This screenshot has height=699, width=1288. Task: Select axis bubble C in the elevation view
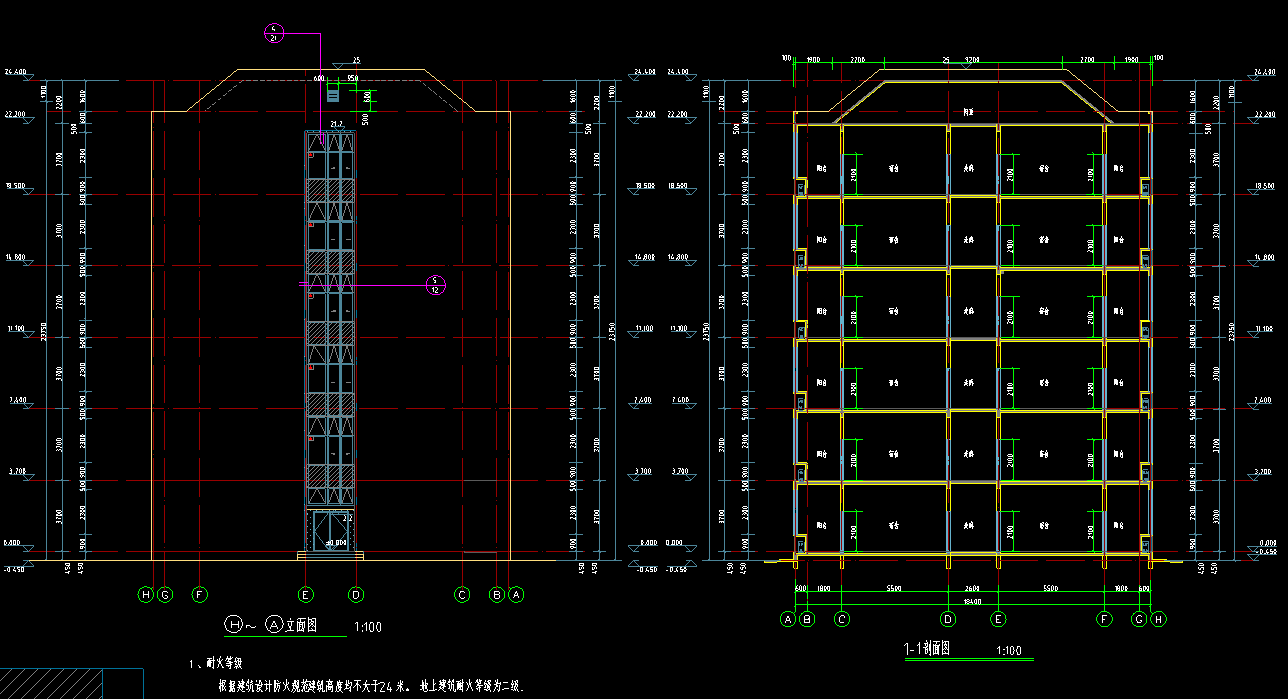462,595
